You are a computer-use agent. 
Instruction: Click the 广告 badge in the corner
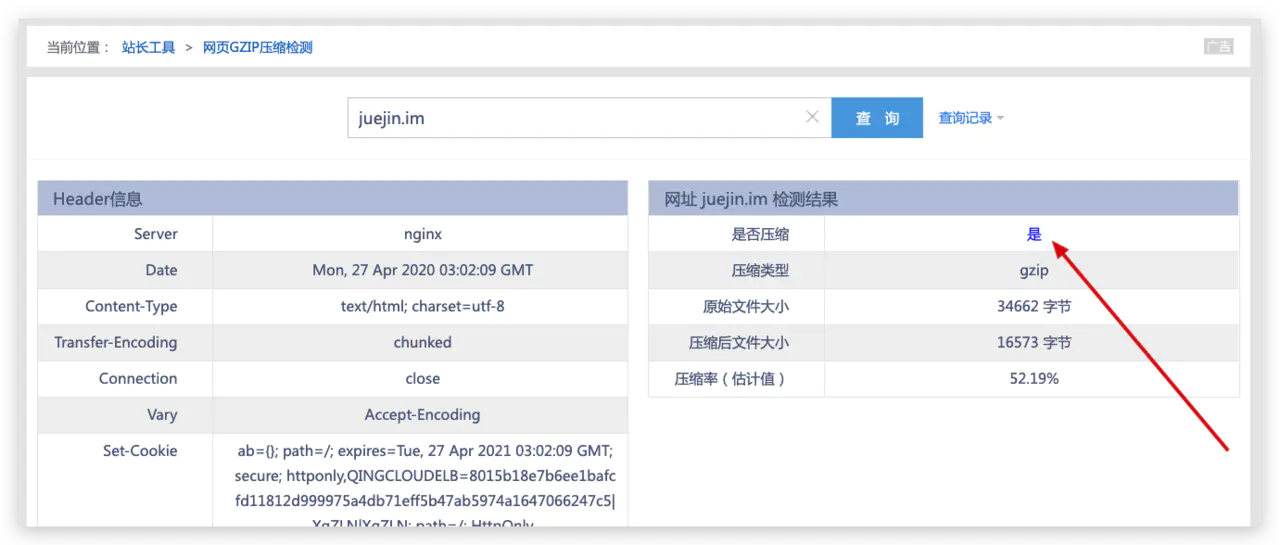tap(1218, 46)
